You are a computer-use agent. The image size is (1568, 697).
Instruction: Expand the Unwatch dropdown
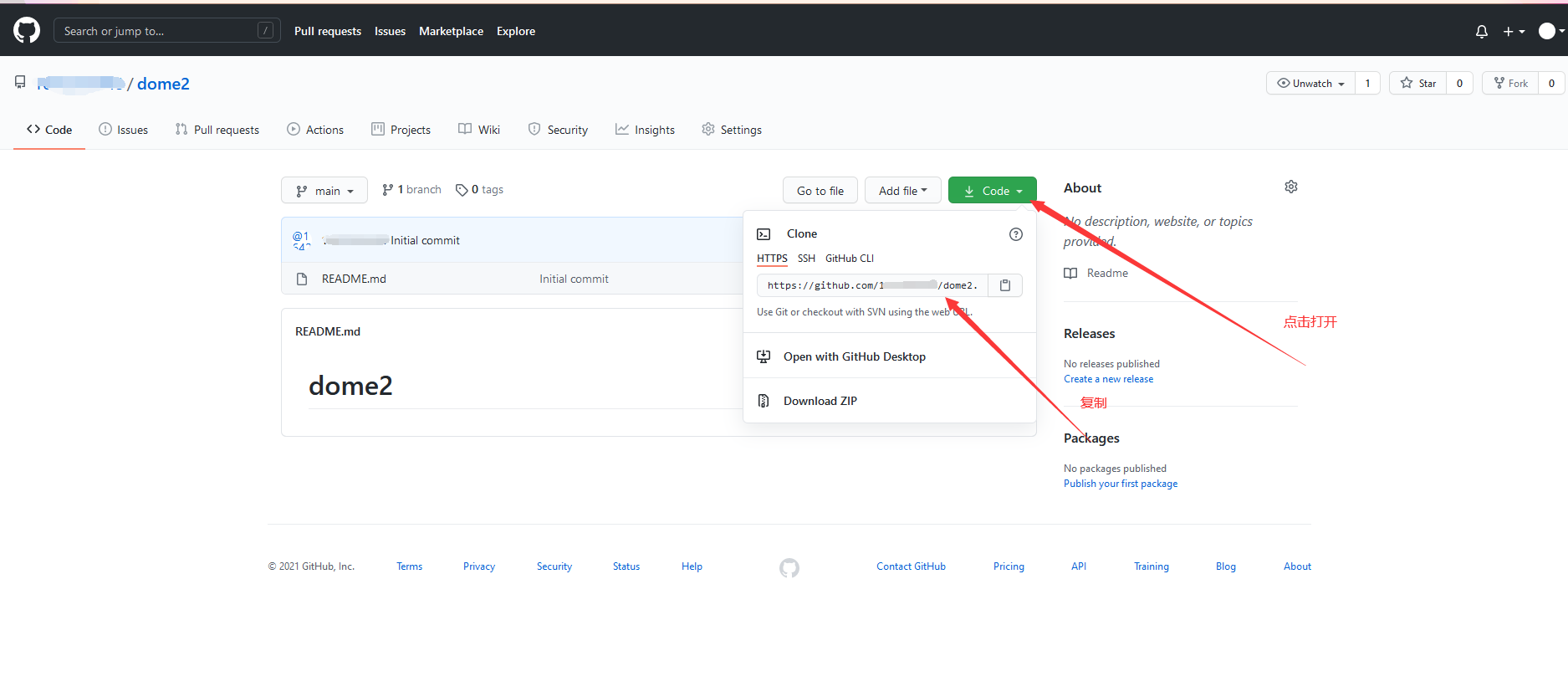click(x=1310, y=83)
